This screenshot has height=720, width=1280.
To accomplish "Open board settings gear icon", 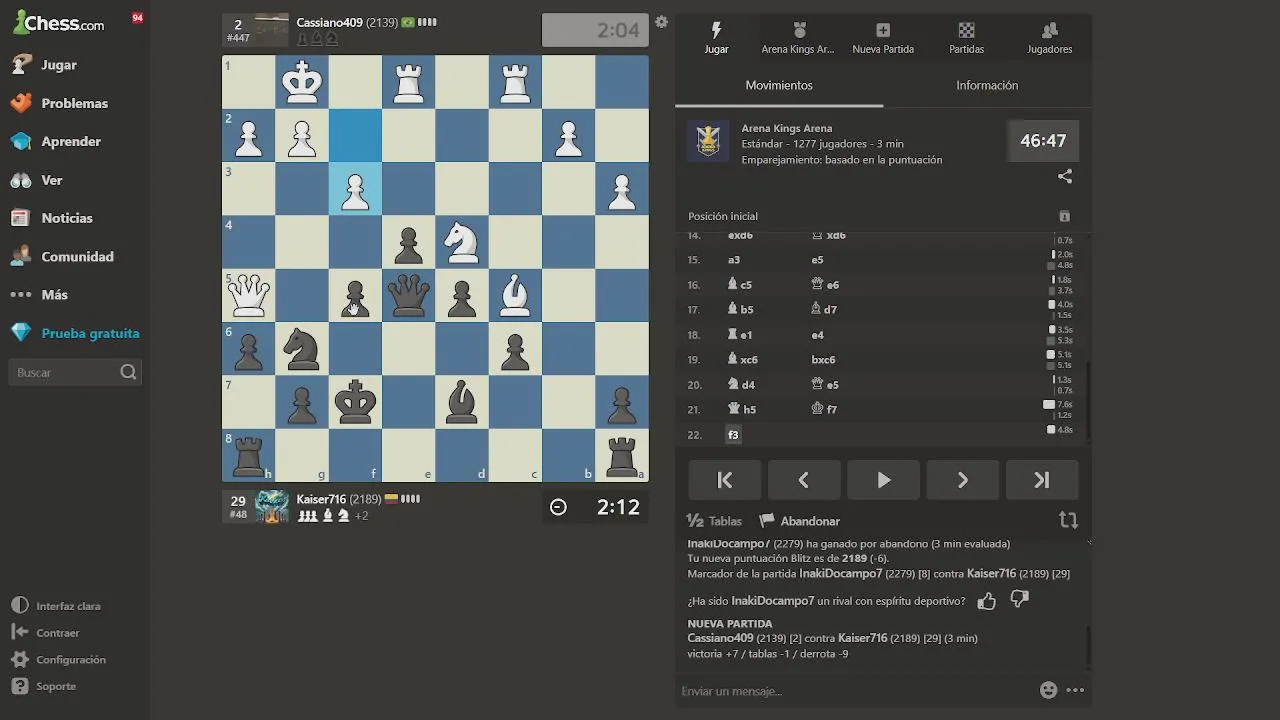I will tap(661, 22).
